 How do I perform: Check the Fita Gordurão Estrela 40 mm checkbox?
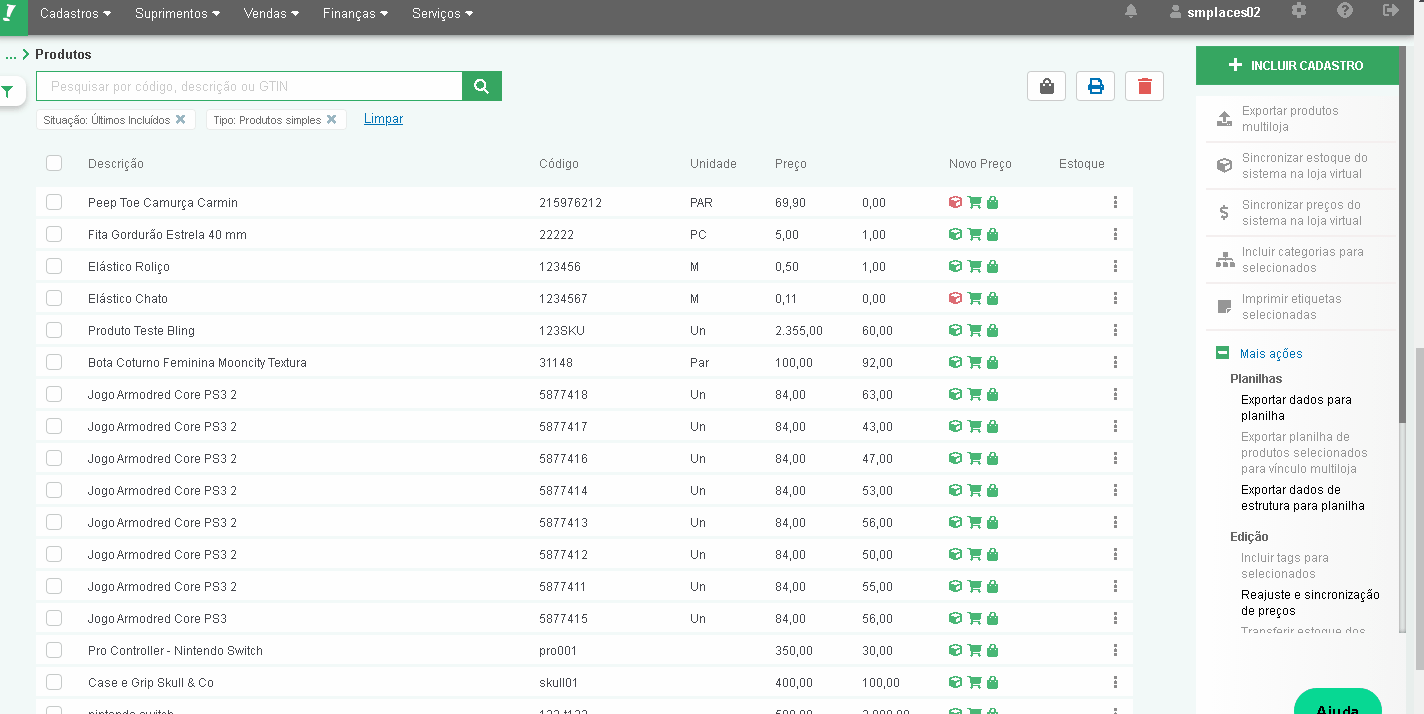tap(54, 234)
